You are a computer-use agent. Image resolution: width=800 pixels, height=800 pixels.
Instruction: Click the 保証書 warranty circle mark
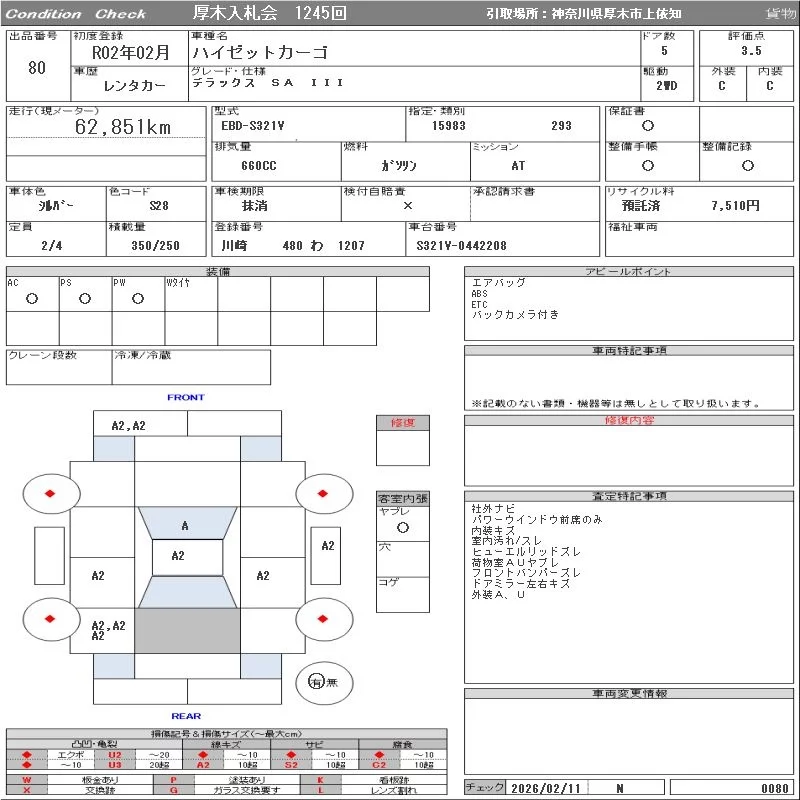(648, 126)
